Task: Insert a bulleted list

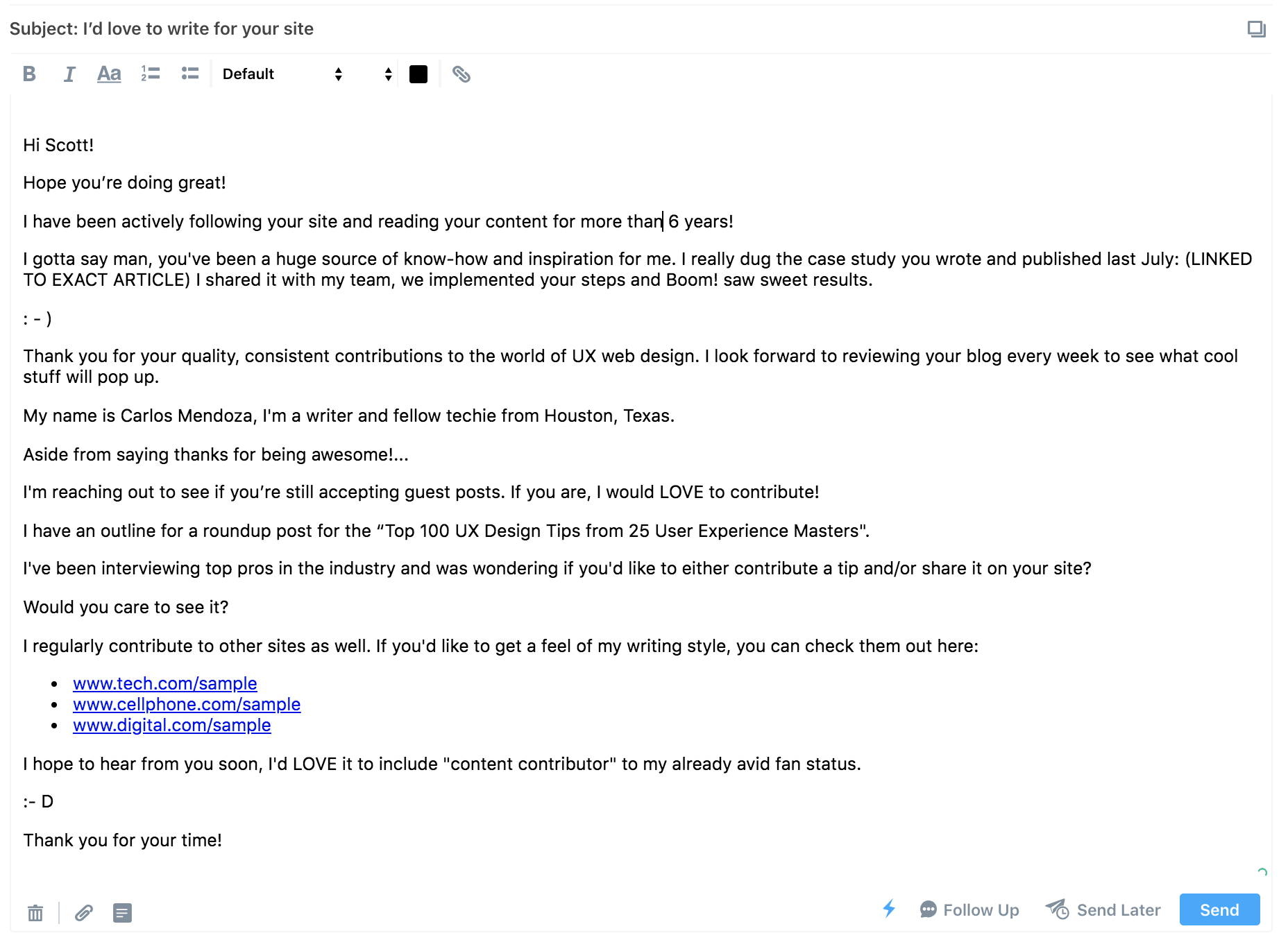Action: click(x=190, y=74)
